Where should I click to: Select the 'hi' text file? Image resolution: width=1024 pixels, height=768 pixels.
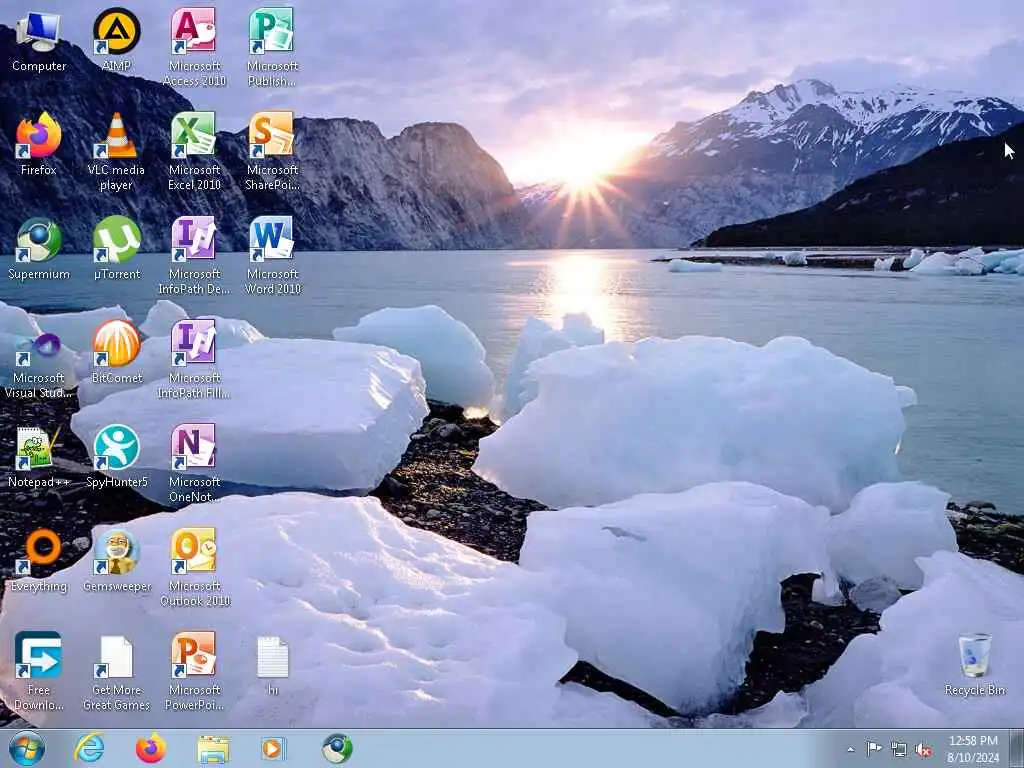tap(272, 665)
